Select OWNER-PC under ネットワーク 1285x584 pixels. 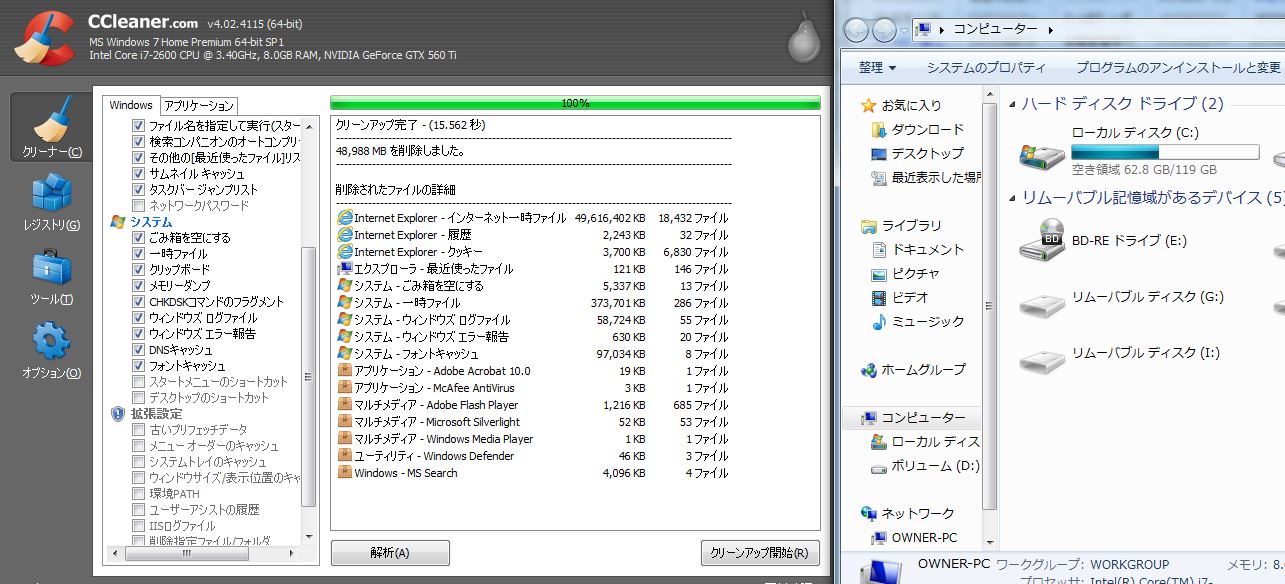913,537
